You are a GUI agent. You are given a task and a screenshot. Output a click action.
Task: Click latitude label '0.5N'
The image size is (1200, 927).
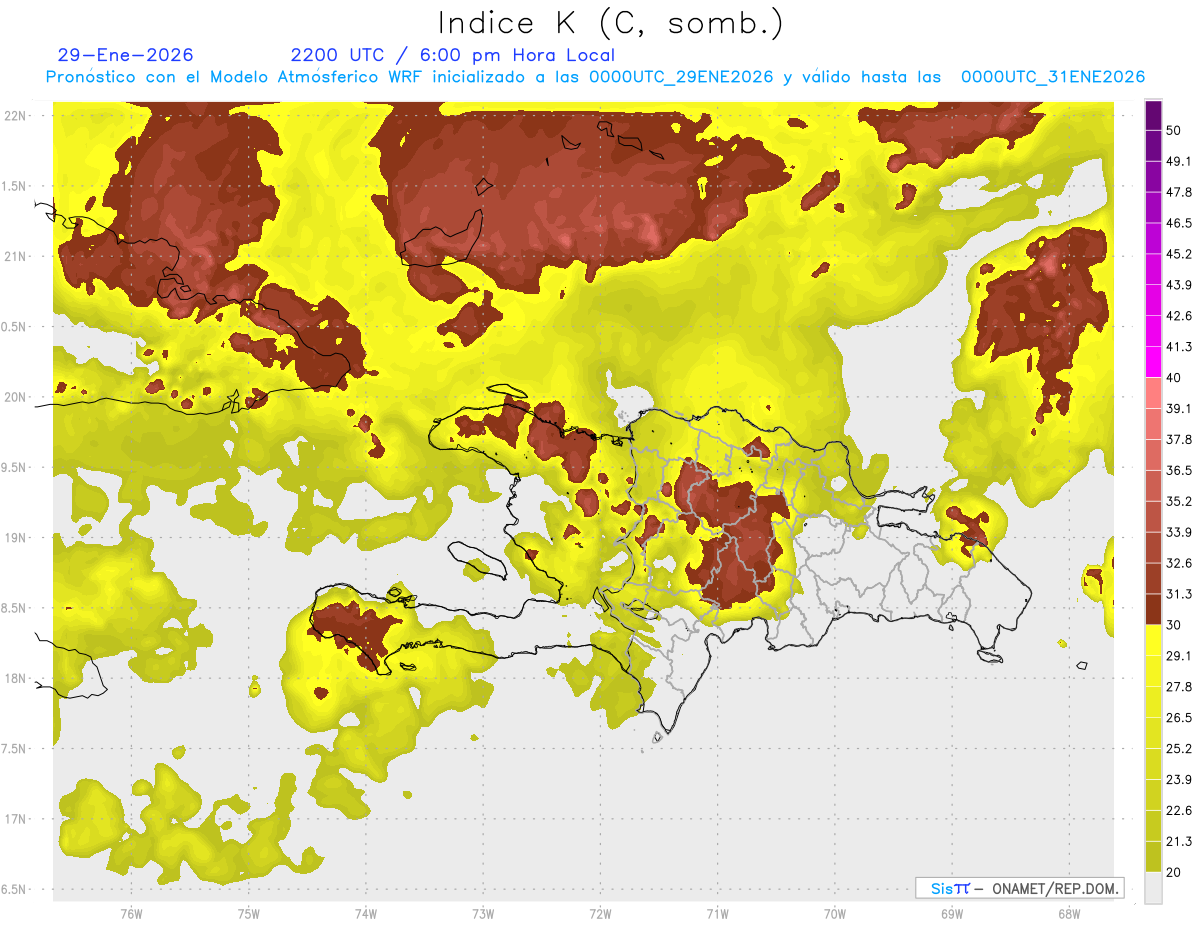(15, 327)
